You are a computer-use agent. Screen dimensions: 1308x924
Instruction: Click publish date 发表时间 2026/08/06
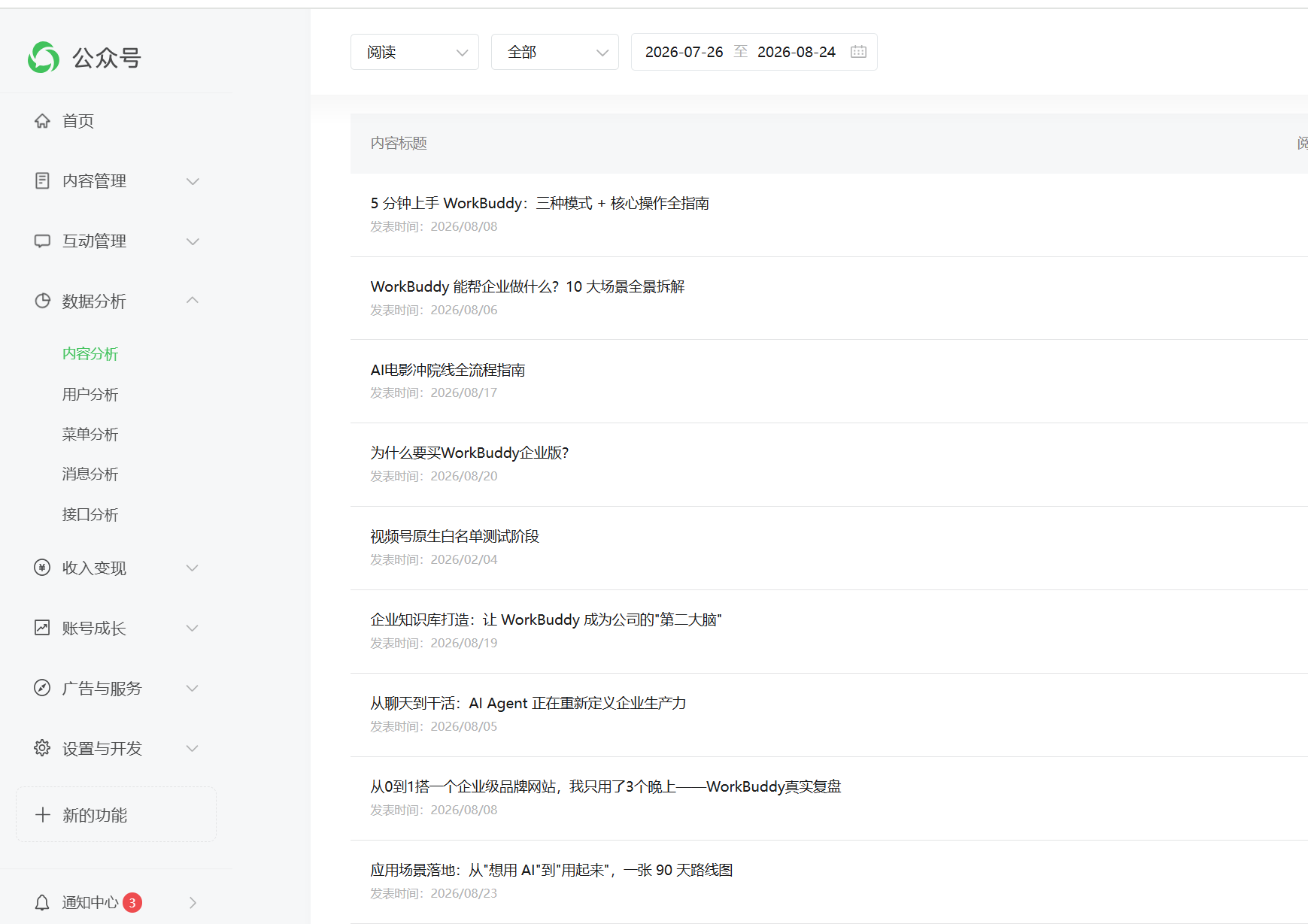(x=434, y=310)
